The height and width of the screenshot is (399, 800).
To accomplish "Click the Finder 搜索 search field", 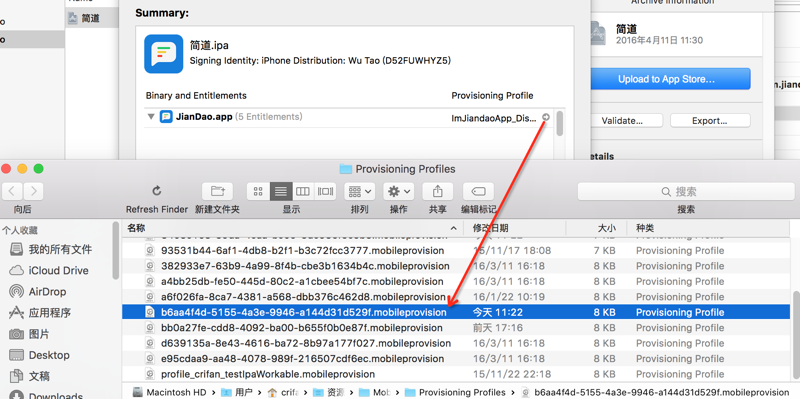I will point(685,191).
